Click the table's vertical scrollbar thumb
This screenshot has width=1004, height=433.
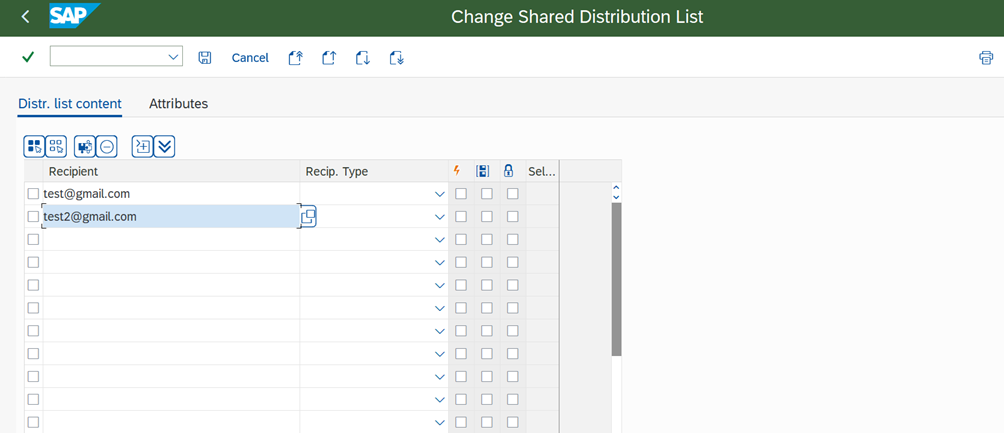click(616, 280)
